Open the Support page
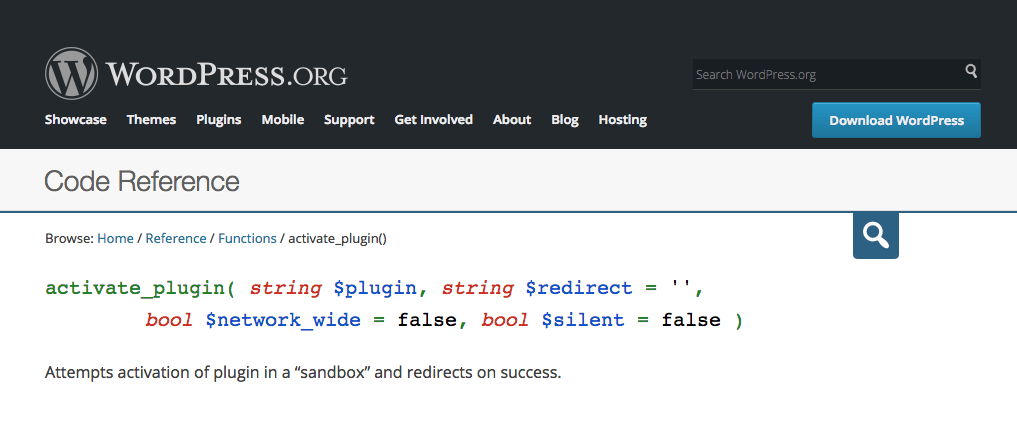This screenshot has width=1017, height=421. coord(349,120)
